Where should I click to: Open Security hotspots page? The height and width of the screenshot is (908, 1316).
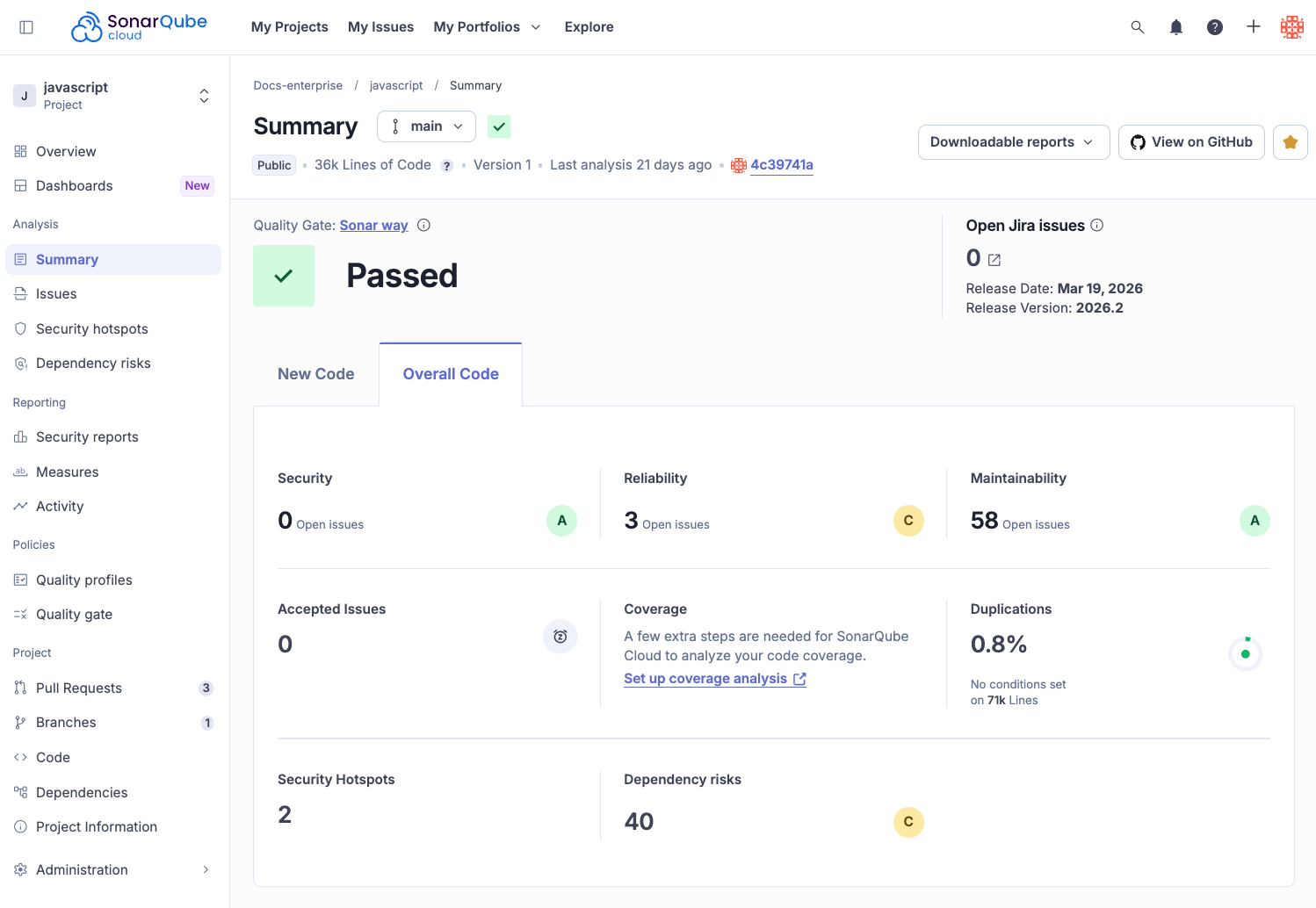(113, 329)
